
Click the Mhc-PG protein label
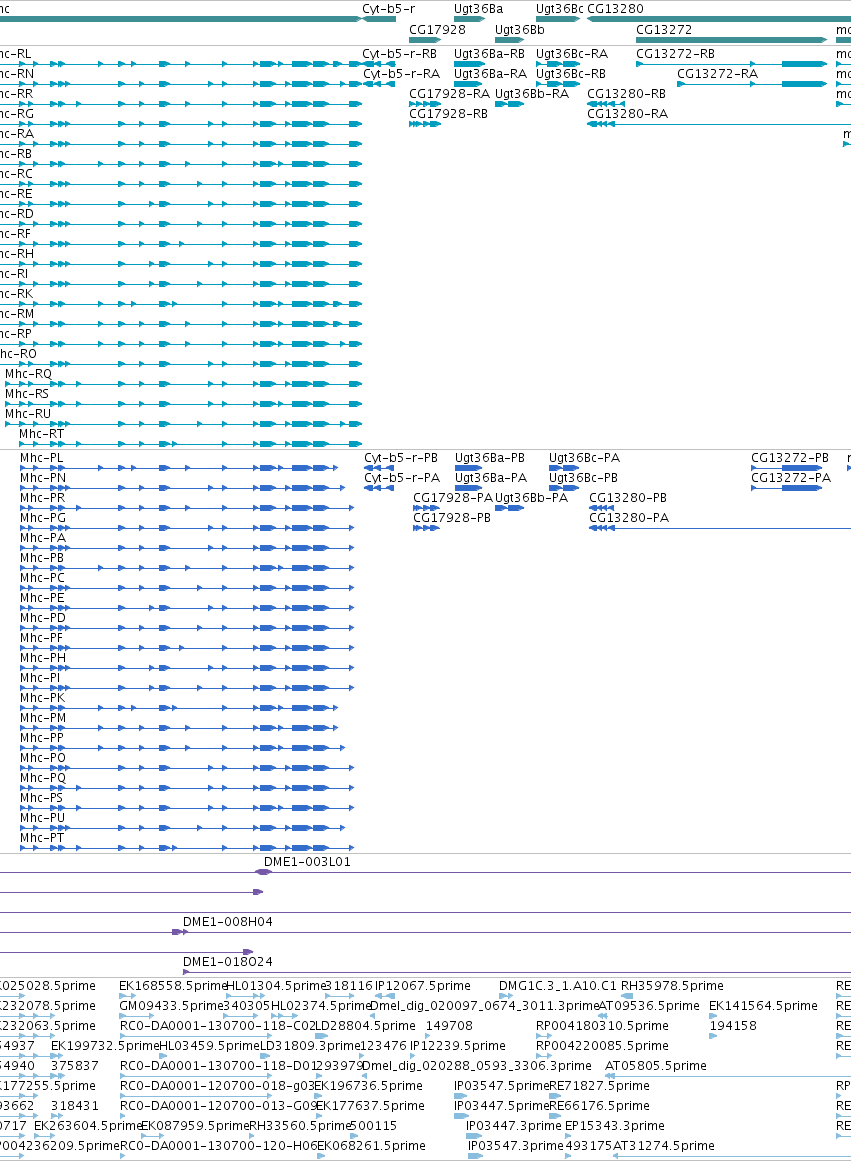(43, 518)
